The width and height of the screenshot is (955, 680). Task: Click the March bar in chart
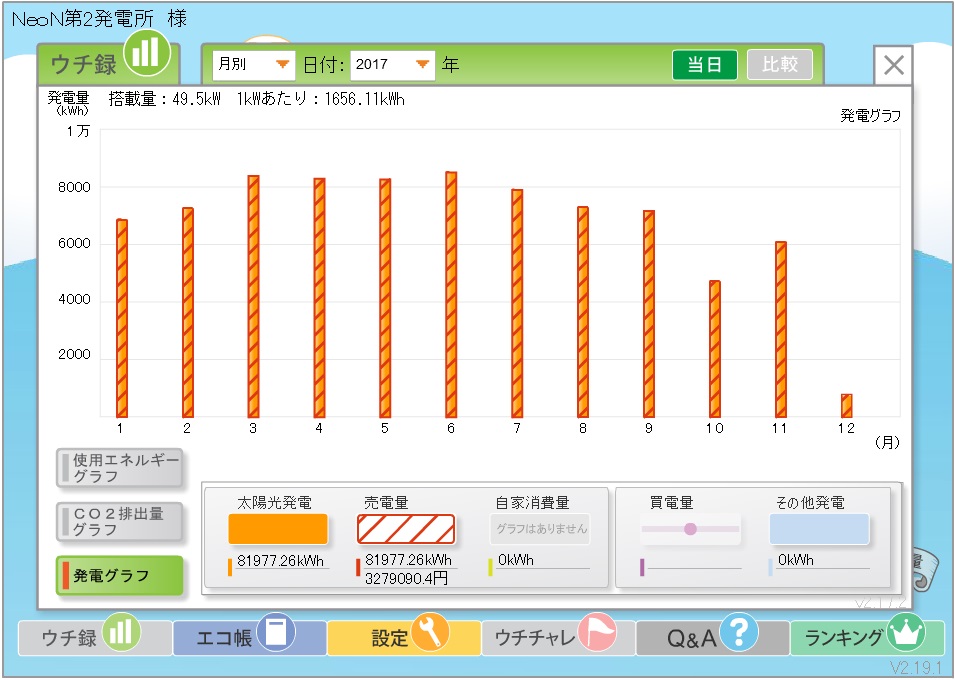coord(253,296)
